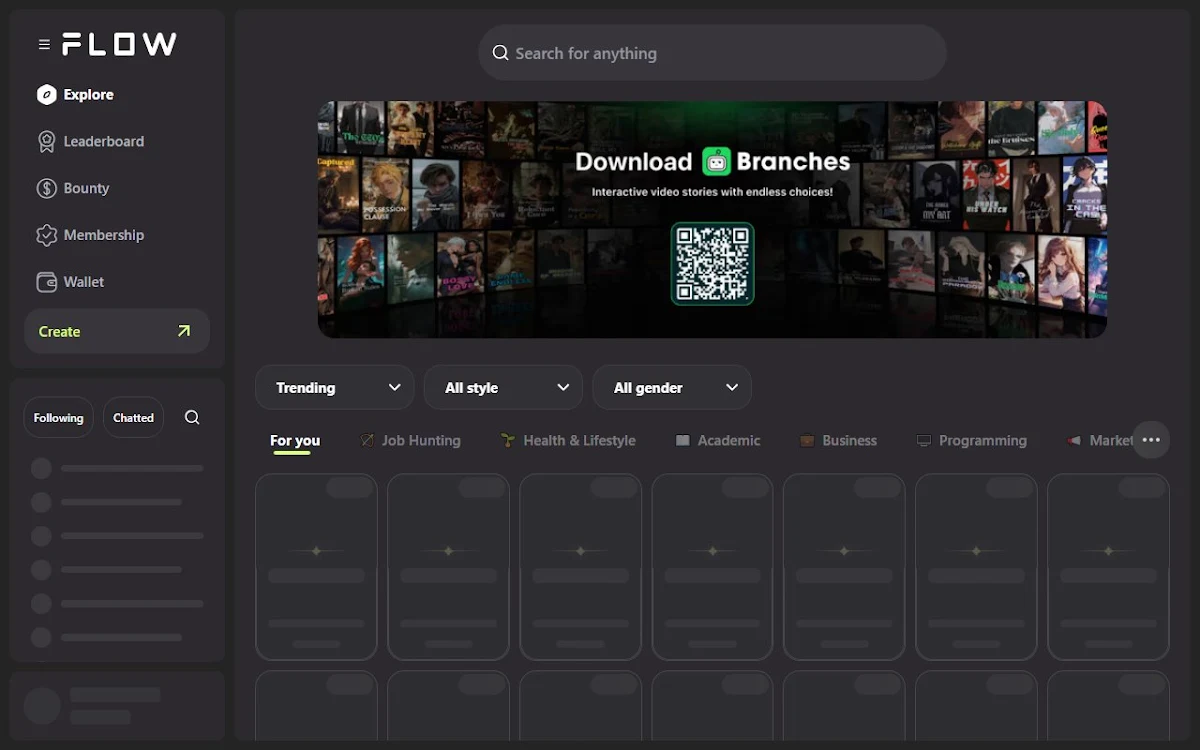Open Membership badge icon
The width and height of the screenshot is (1200, 750).
(x=46, y=235)
